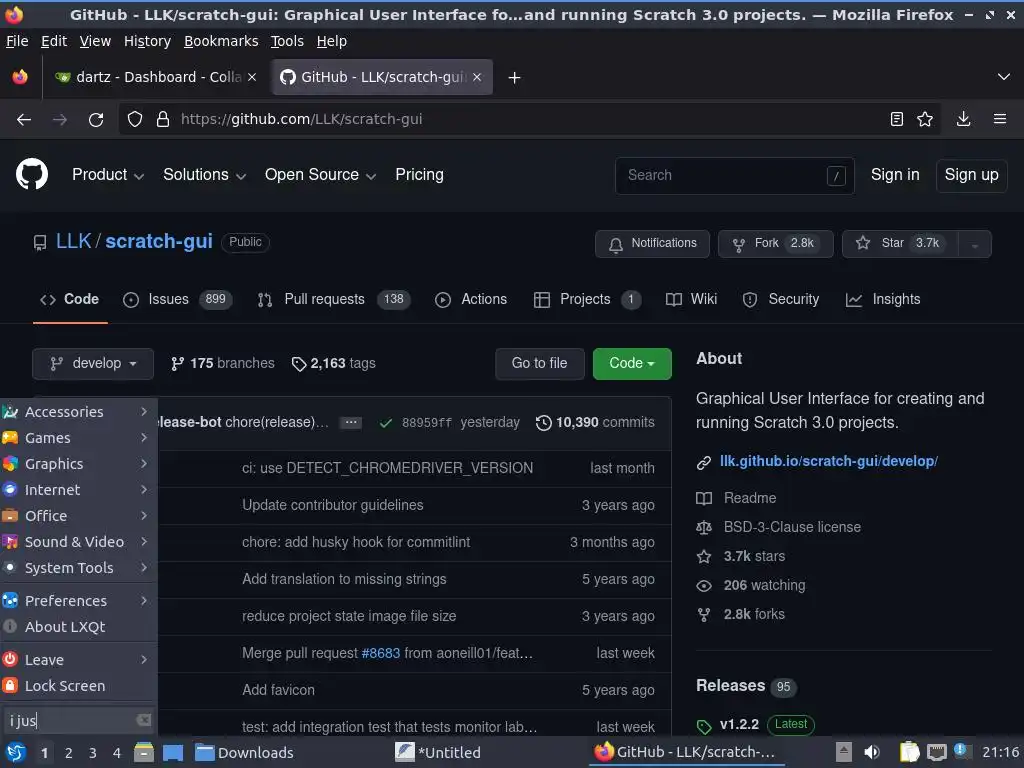Open llk.github.io/scratch-gui/develop/ link
Image resolution: width=1024 pixels, height=768 pixels.
tap(829, 461)
